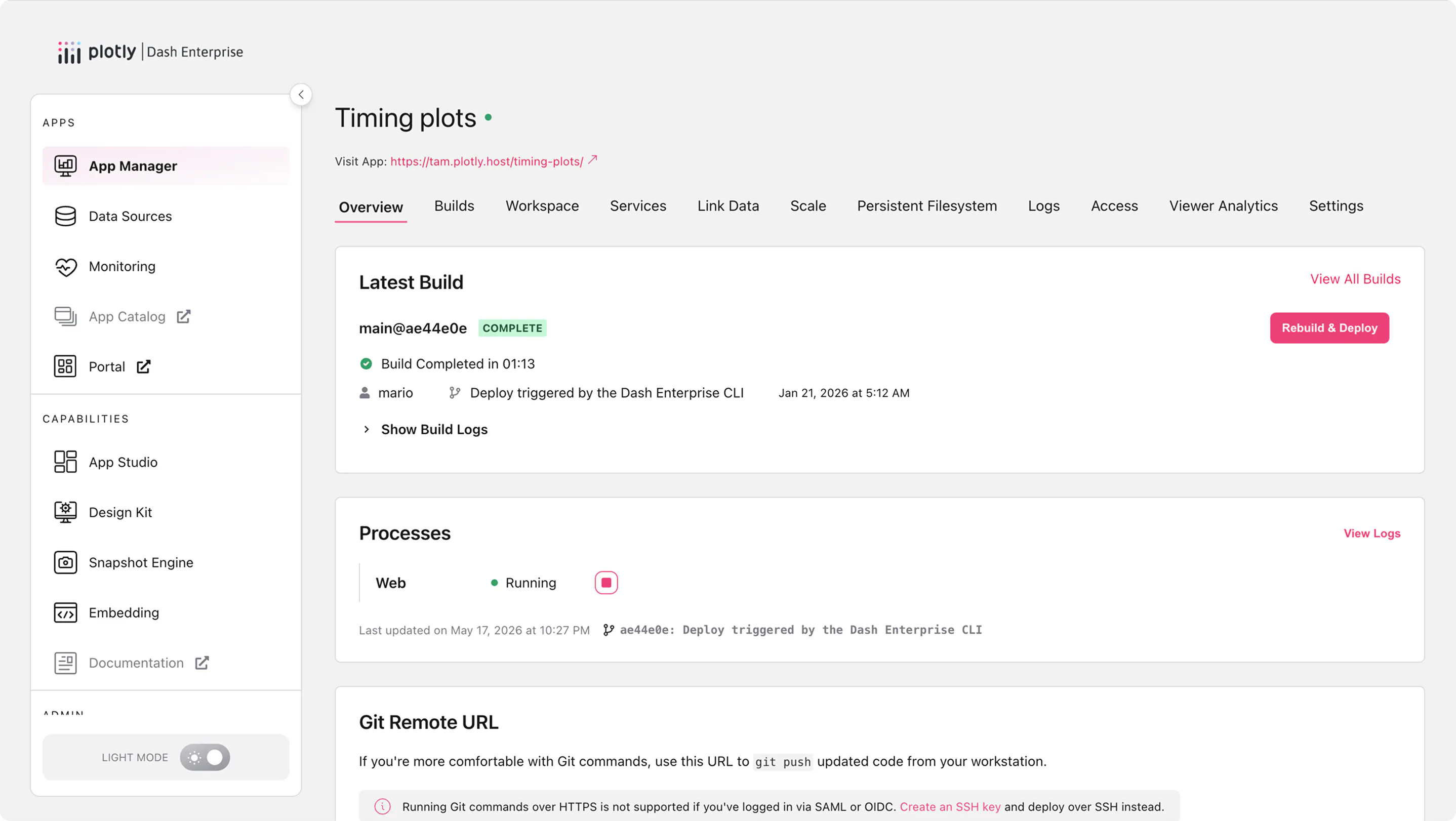Select the Access tab
Screen dimensions: 1456x821
1114,206
